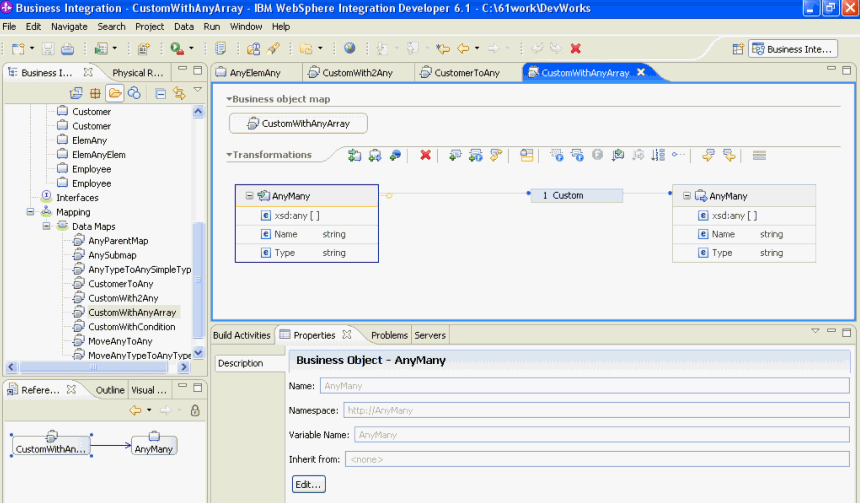
Task: Collapse the Mapping tree node
Action: click(31, 212)
